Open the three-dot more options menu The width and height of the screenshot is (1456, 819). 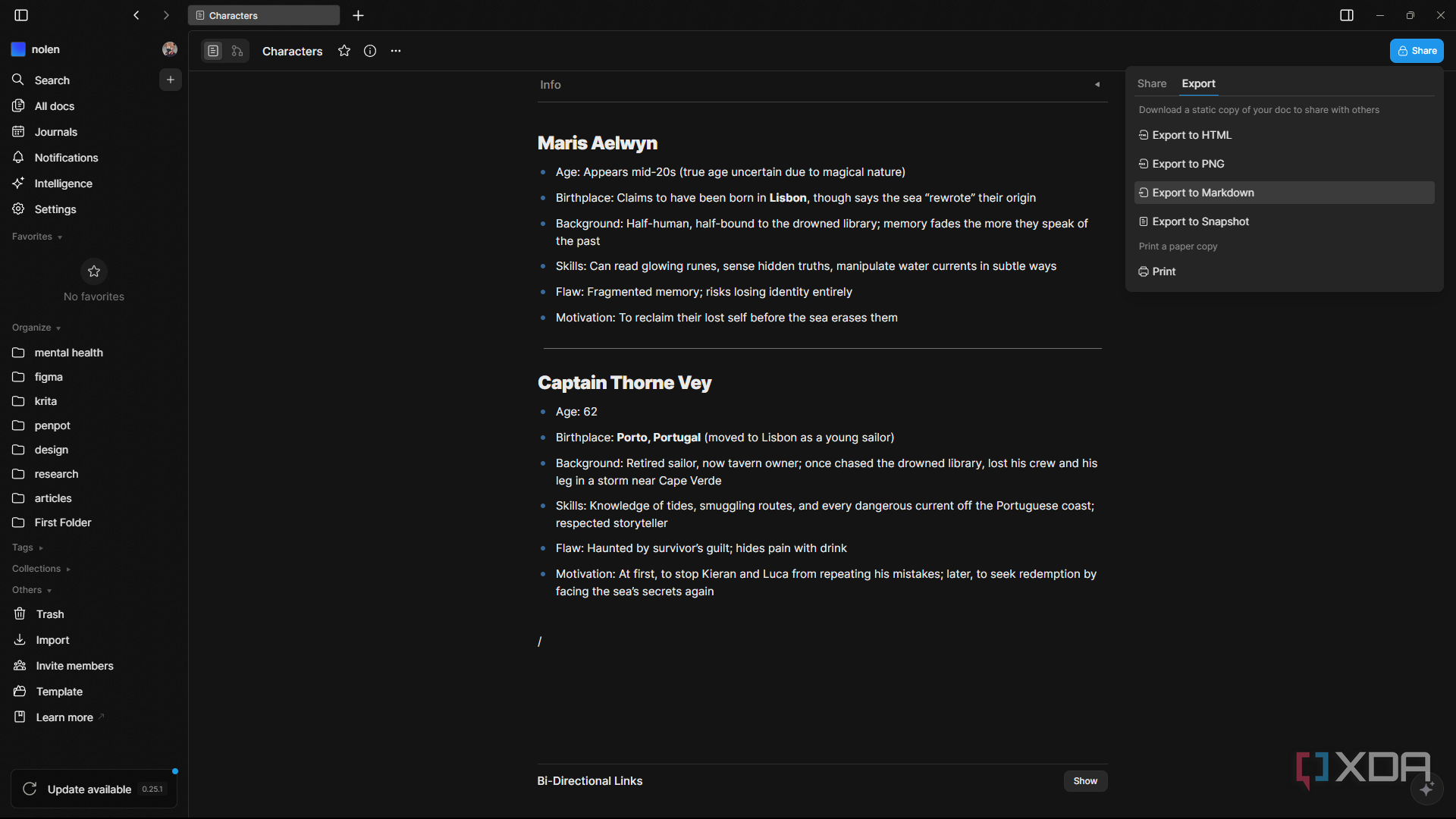(x=396, y=51)
